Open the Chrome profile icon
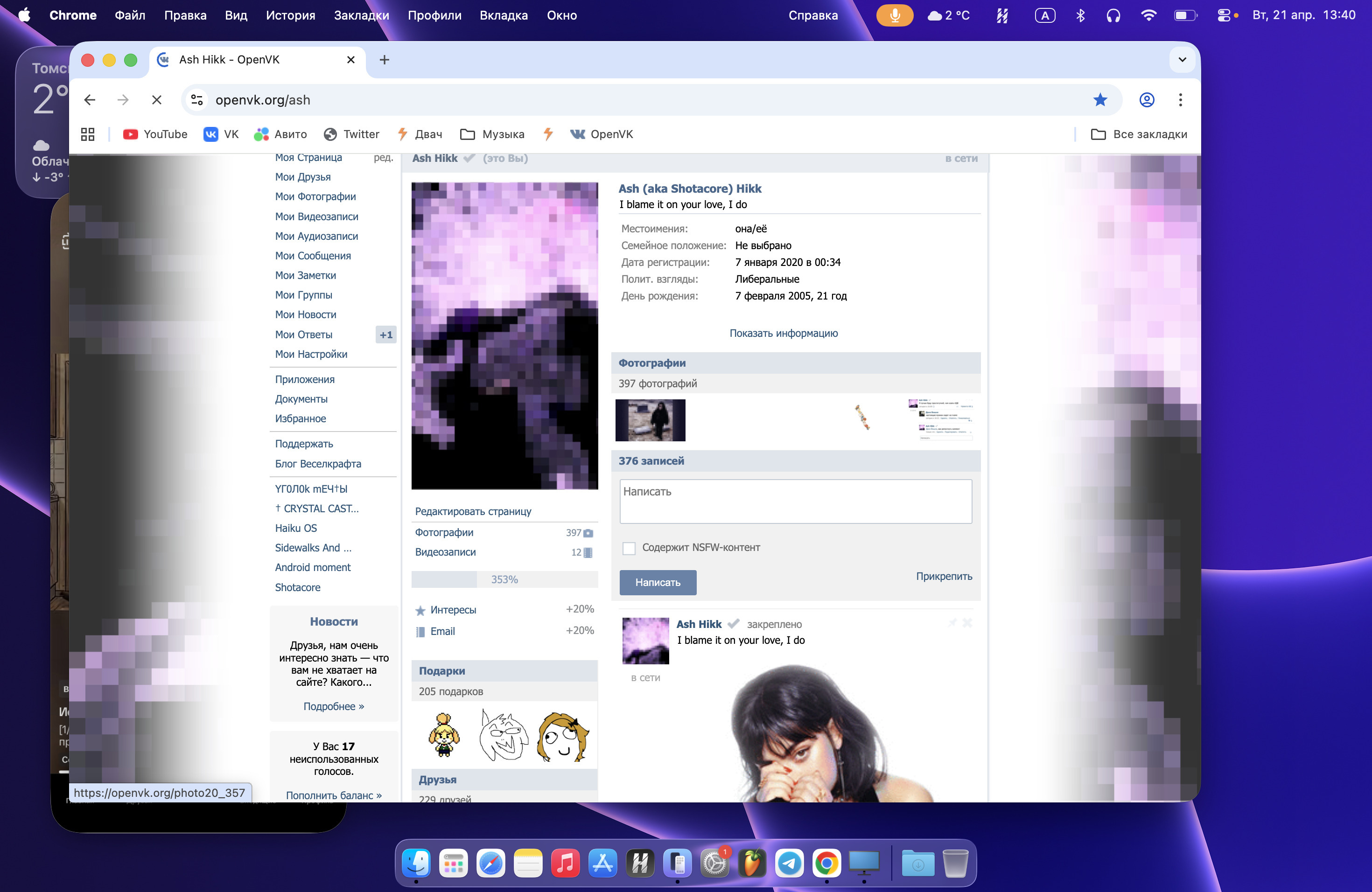Viewport: 1372px width, 892px height. click(1147, 100)
